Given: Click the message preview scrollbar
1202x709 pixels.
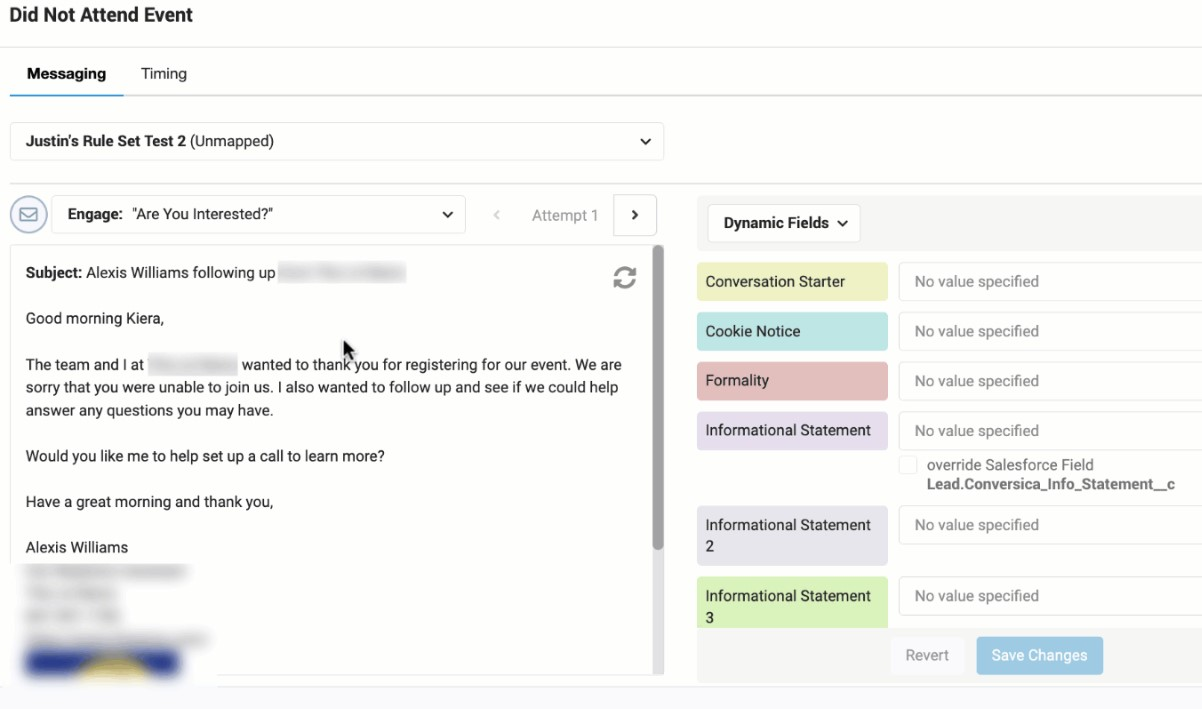Looking at the screenshot, I should pos(657,400).
